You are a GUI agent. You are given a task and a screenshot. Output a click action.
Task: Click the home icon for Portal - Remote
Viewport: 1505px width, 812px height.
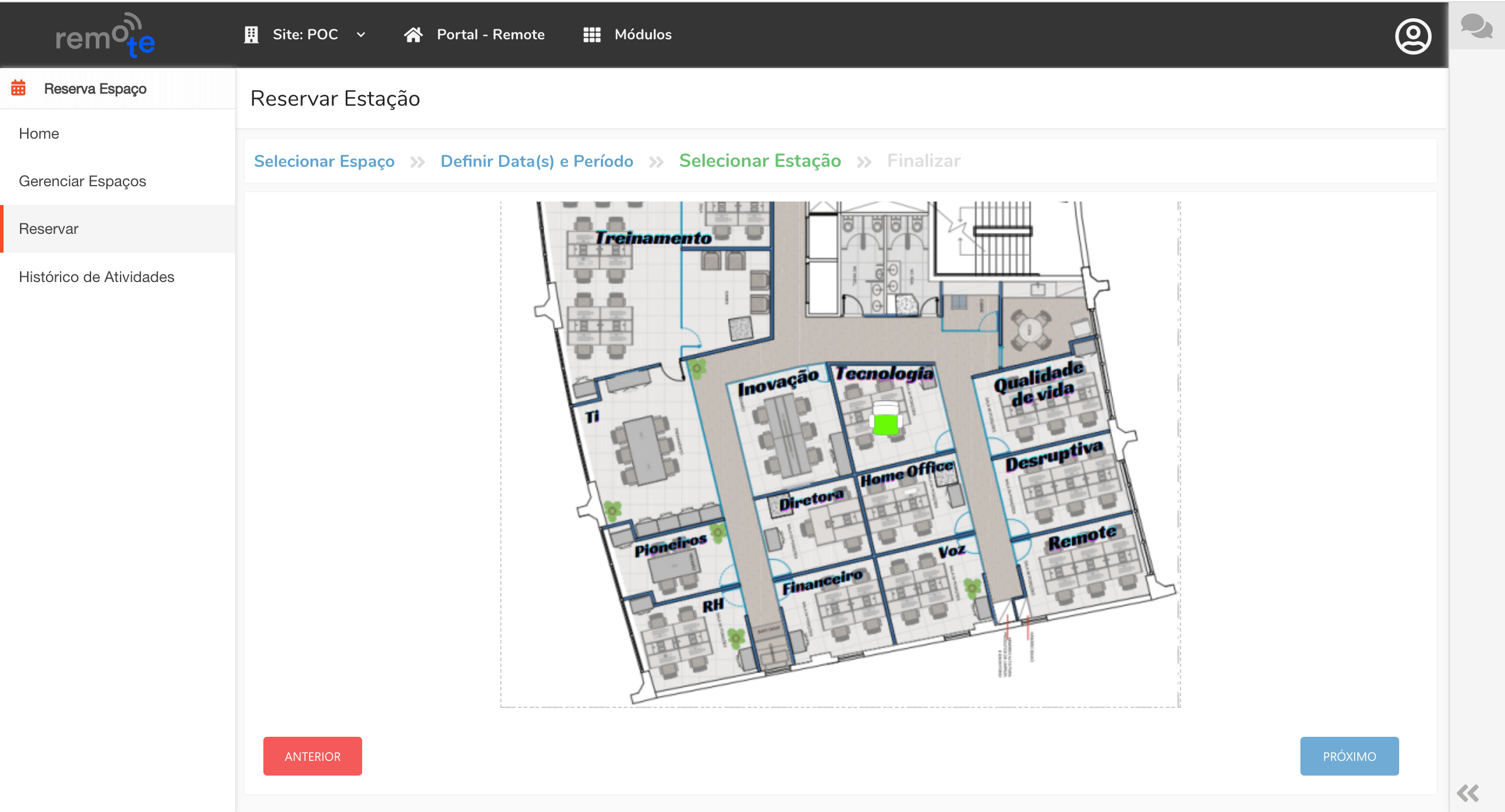[413, 35]
